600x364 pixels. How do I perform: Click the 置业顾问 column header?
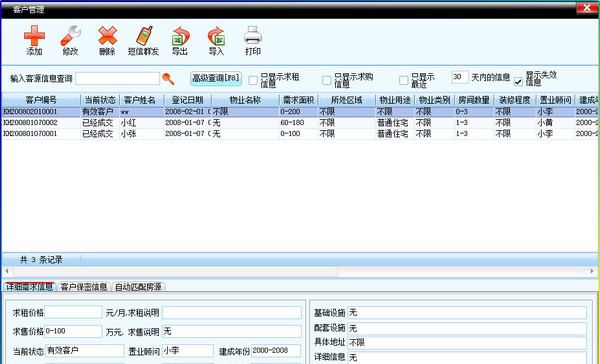555,100
